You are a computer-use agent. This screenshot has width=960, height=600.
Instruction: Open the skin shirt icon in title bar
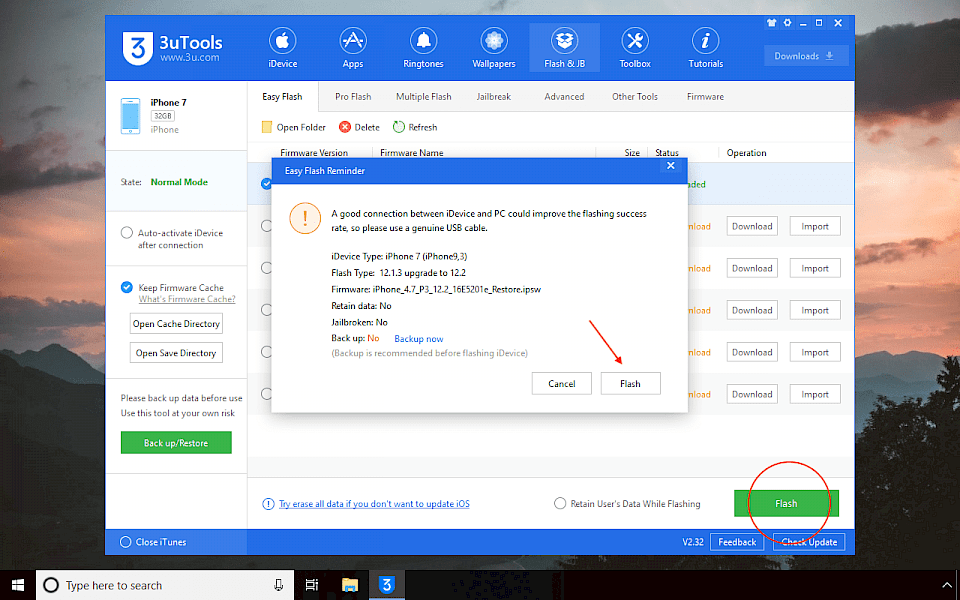(771, 23)
